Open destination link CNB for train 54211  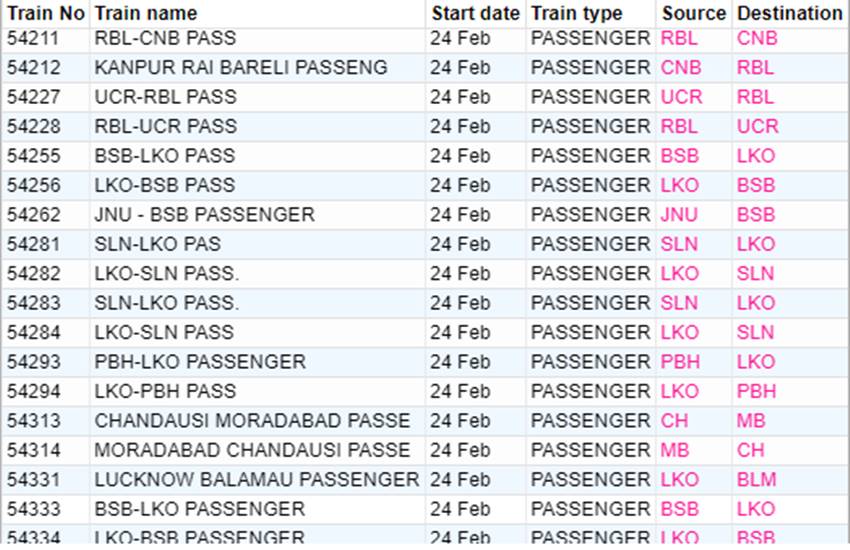(x=757, y=39)
